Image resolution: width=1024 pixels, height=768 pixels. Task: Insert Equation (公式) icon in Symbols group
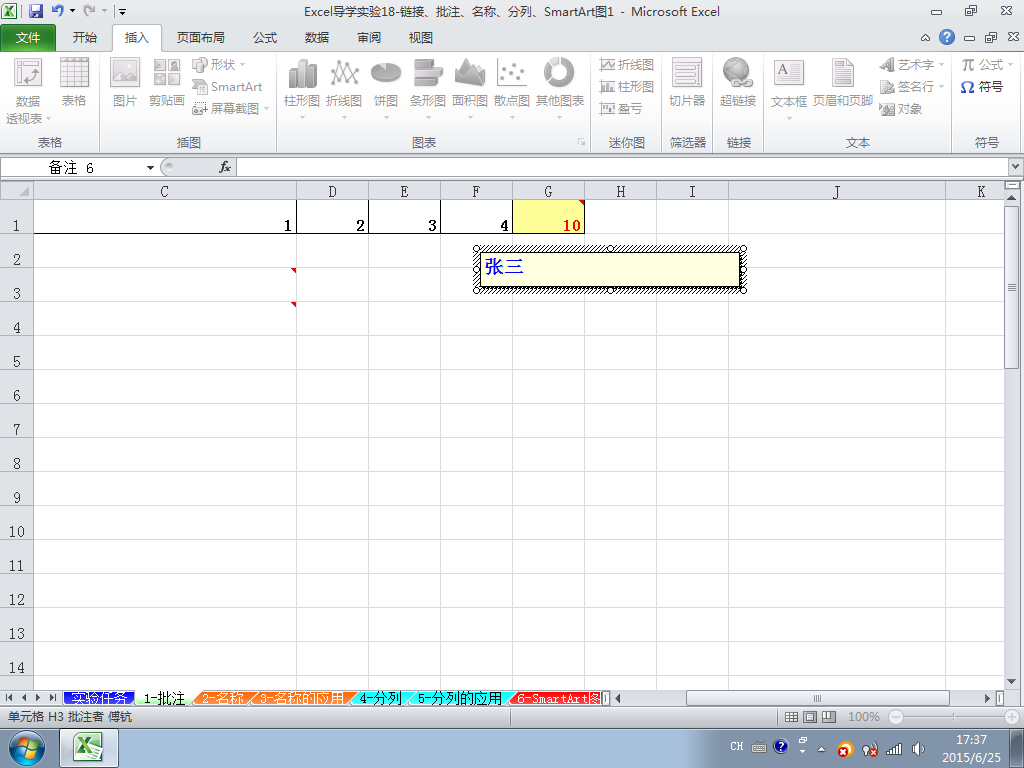click(986, 65)
